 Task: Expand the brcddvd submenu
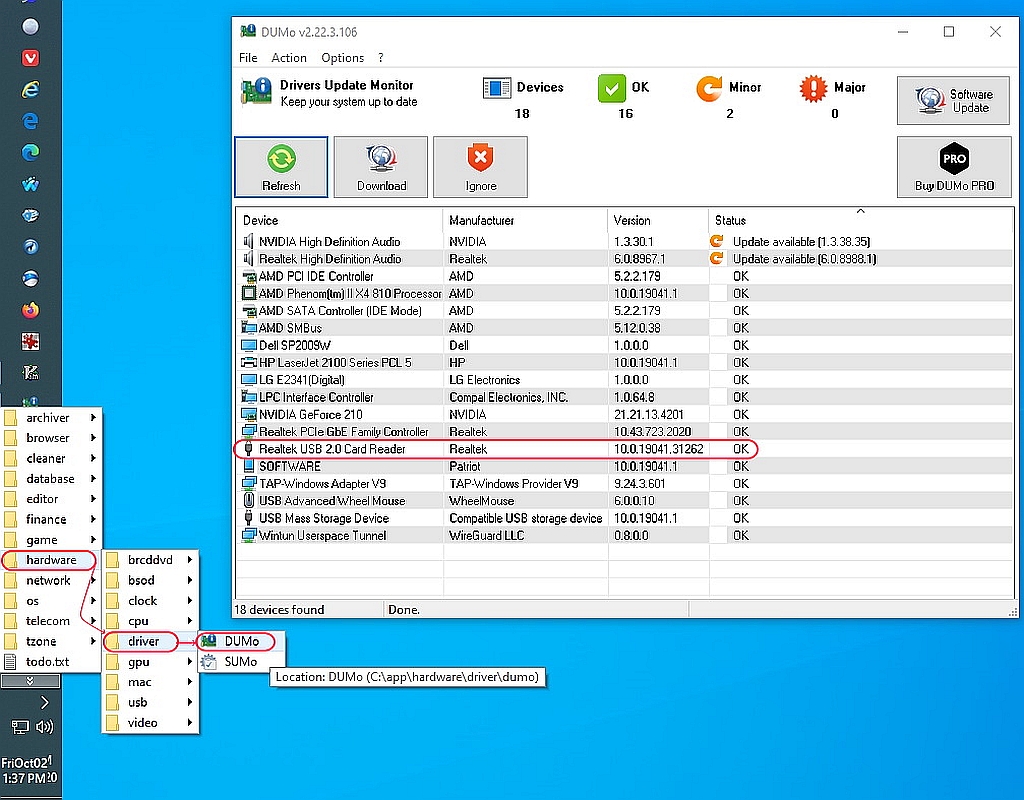[x=150, y=560]
